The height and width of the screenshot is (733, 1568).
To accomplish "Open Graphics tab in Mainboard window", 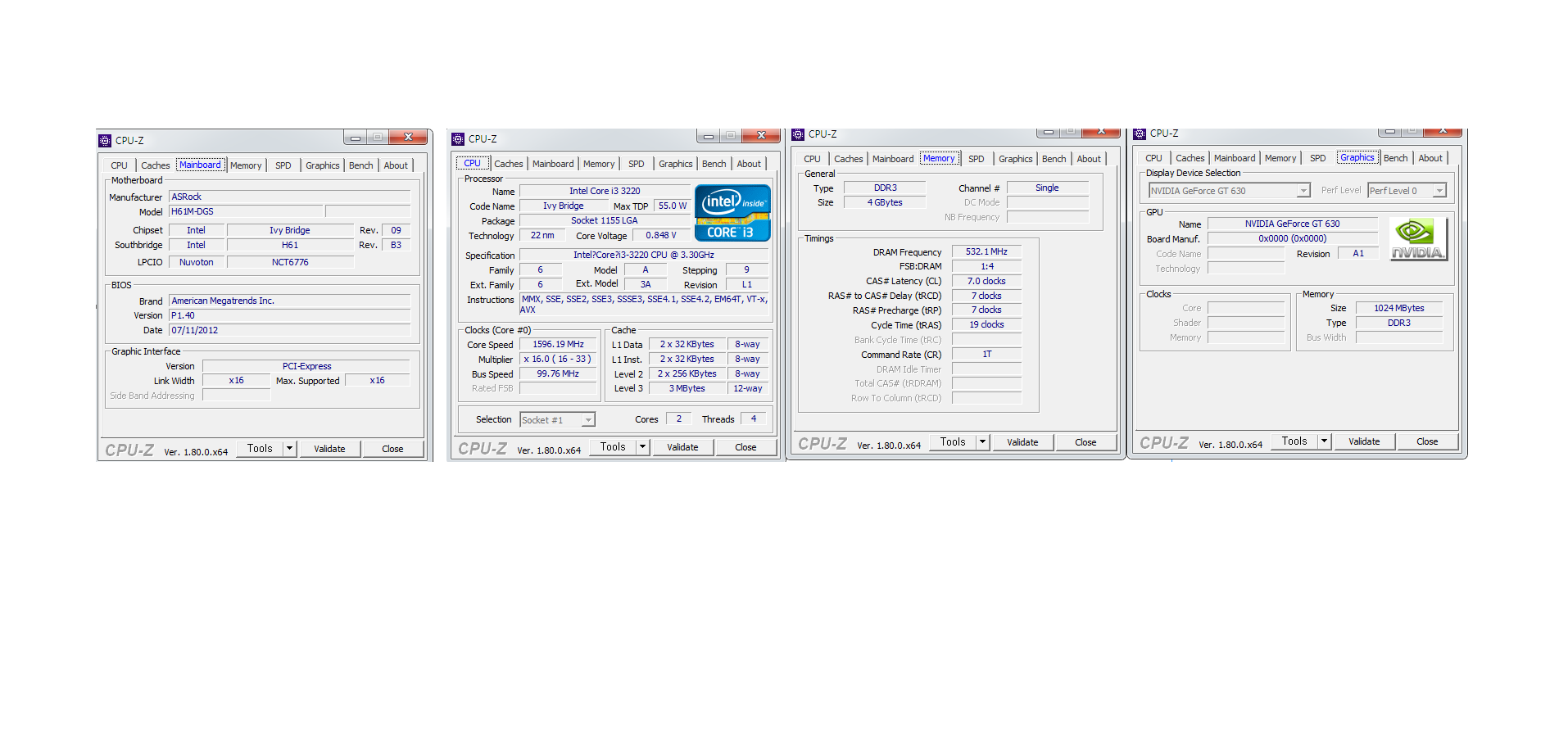I will 323,165.
